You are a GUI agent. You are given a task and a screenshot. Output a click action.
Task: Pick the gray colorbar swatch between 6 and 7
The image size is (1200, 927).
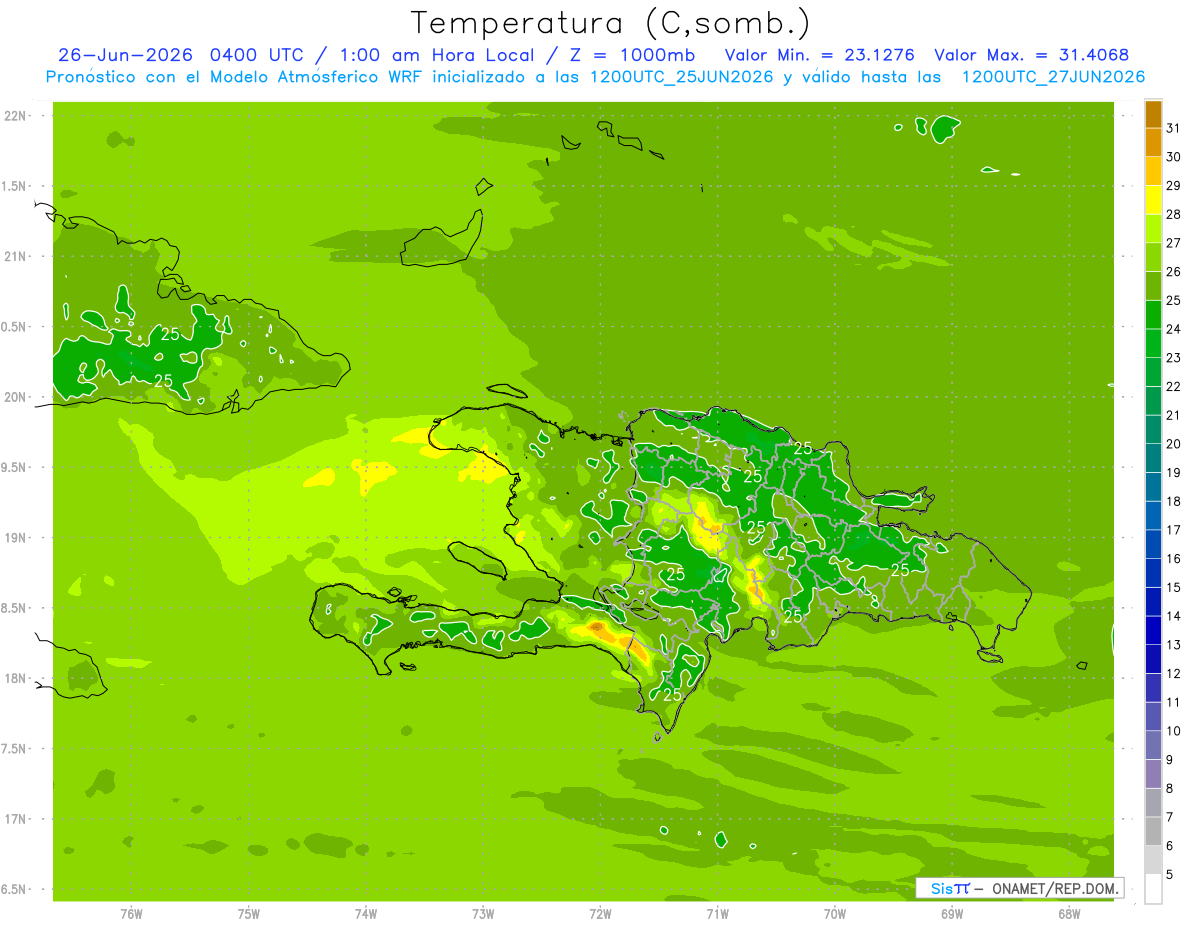click(1153, 832)
